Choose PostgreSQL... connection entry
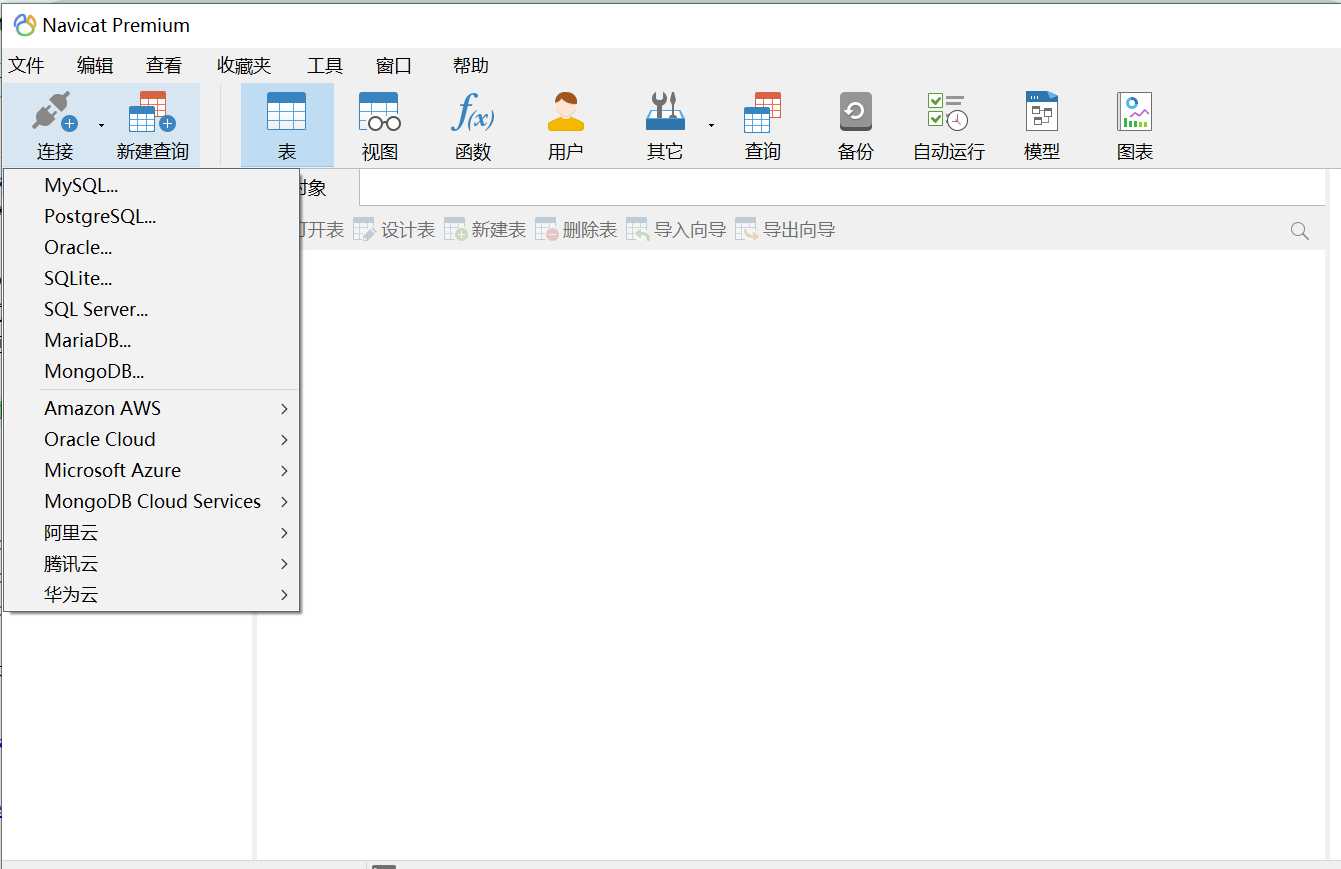Image resolution: width=1341 pixels, height=869 pixels. point(152,216)
